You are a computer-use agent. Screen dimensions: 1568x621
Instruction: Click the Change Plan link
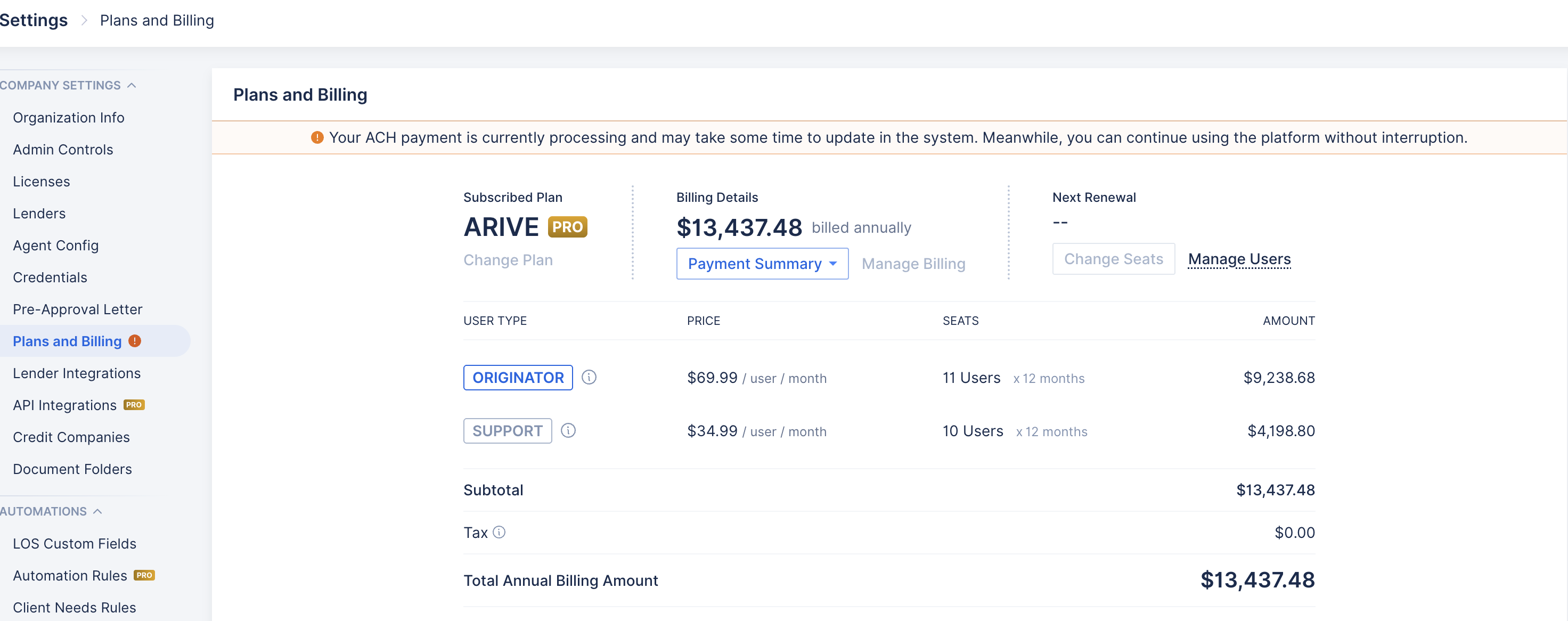(x=508, y=260)
